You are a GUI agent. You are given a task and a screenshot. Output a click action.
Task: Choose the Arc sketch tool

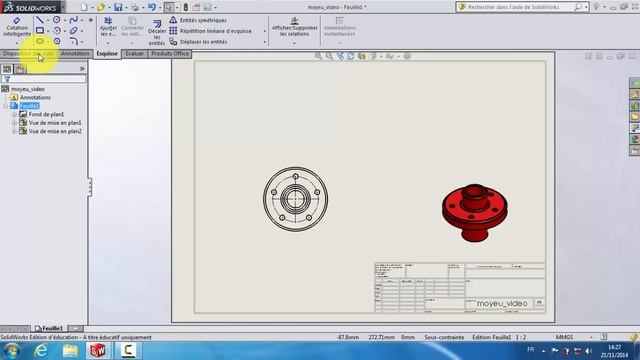click(57, 30)
